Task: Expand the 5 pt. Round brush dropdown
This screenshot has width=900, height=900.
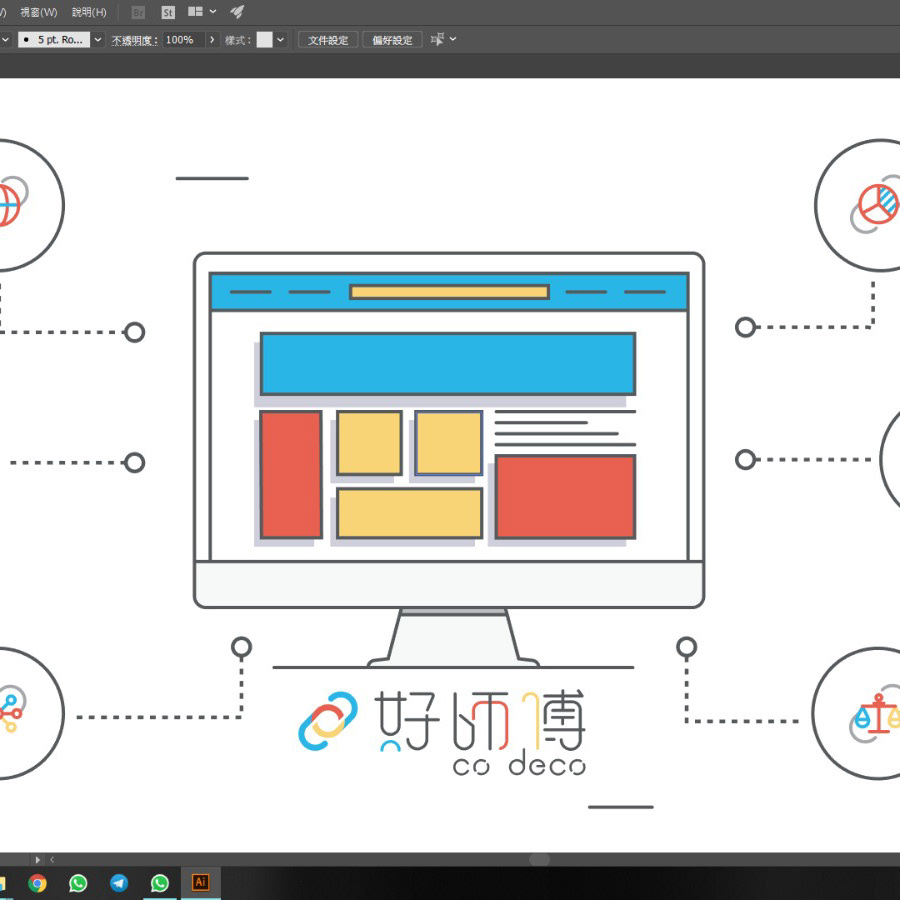Action: (x=98, y=40)
